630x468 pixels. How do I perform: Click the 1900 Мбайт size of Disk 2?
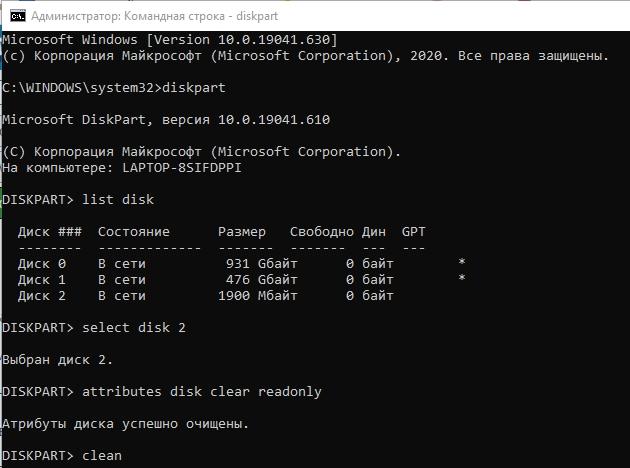click(258, 296)
